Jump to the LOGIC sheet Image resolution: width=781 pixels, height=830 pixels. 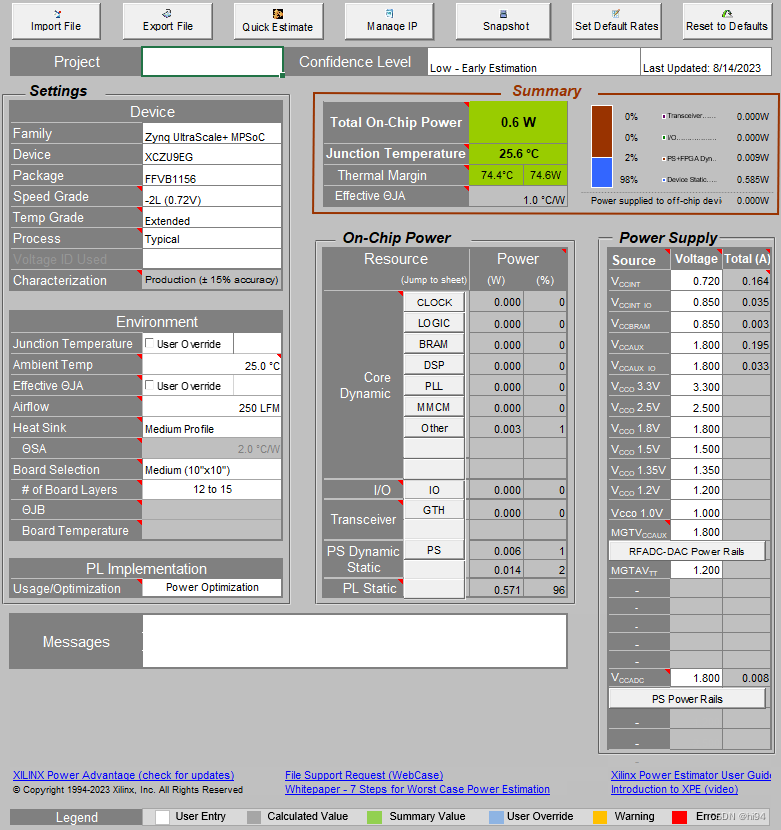tap(434, 323)
